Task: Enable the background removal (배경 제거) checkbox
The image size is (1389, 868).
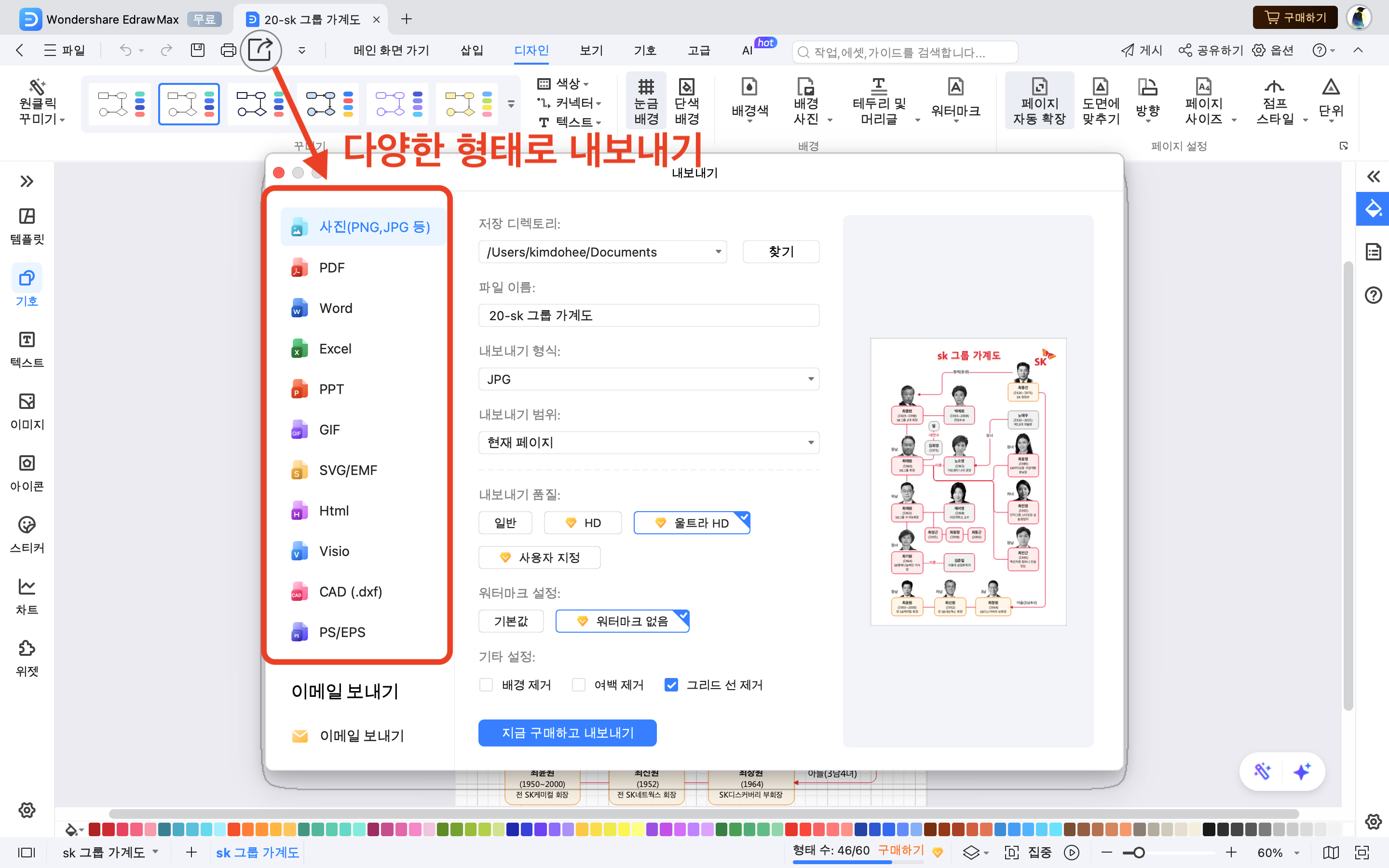Action: coord(486,684)
